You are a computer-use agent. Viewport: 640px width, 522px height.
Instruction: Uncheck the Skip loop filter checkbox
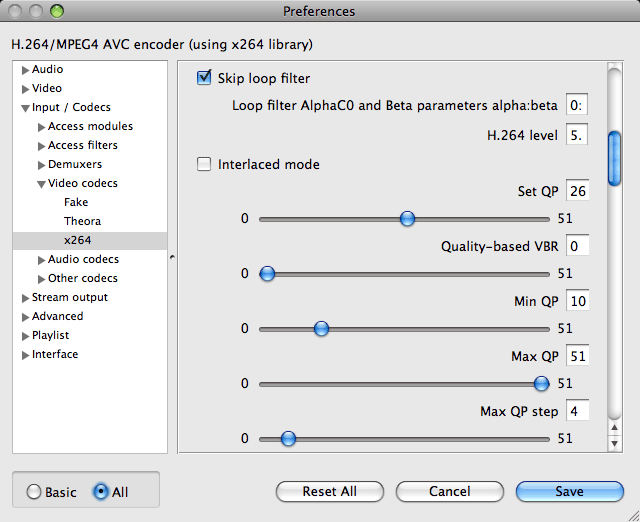click(204, 78)
